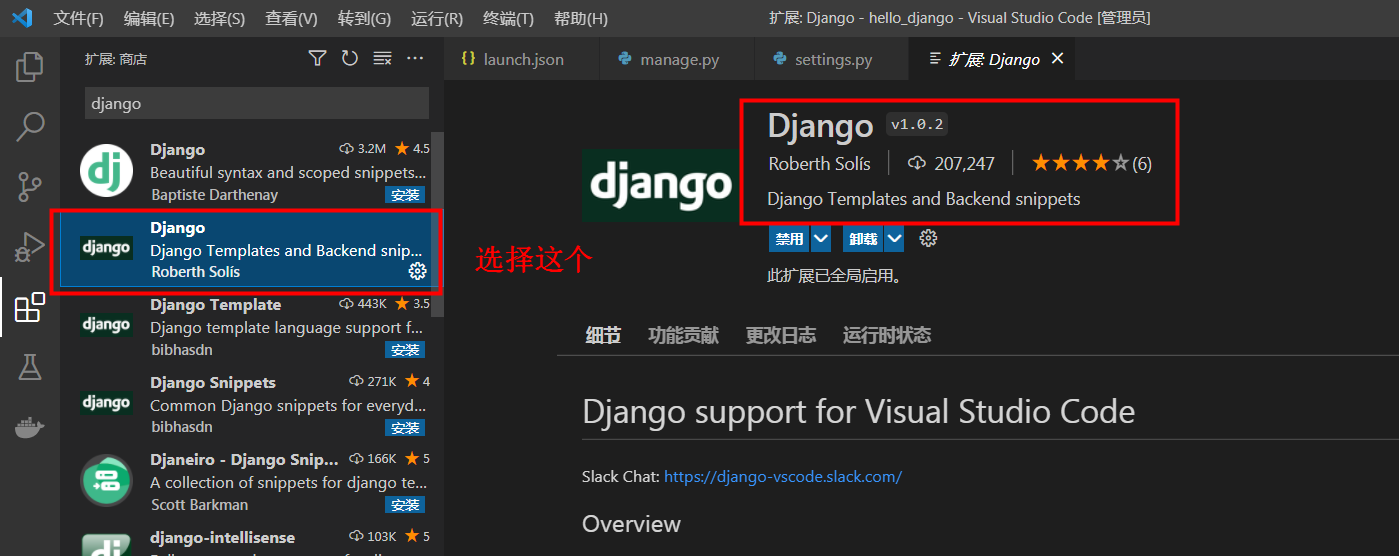This screenshot has height=556, width=1399.
Task: Open Run and Debug view
Action: 30,246
